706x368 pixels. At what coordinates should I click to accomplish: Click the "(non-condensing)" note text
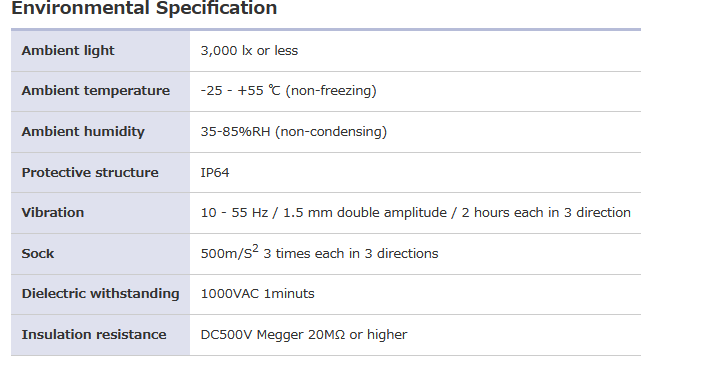coord(331,132)
